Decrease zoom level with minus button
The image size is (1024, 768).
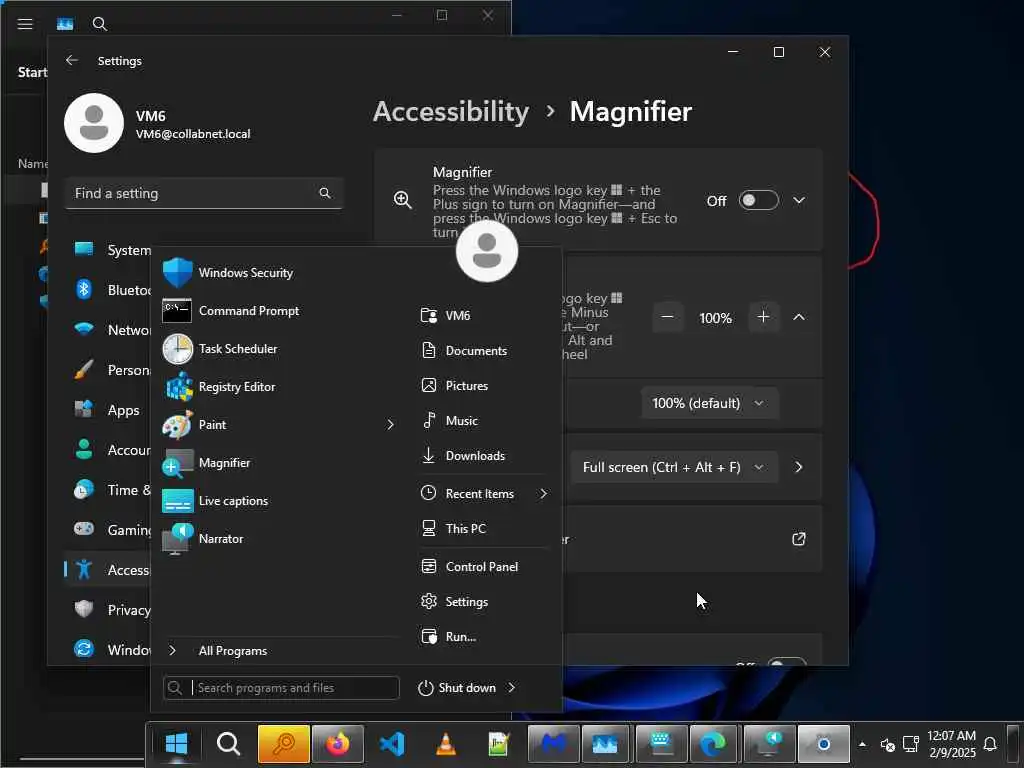(x=667, y=317)
